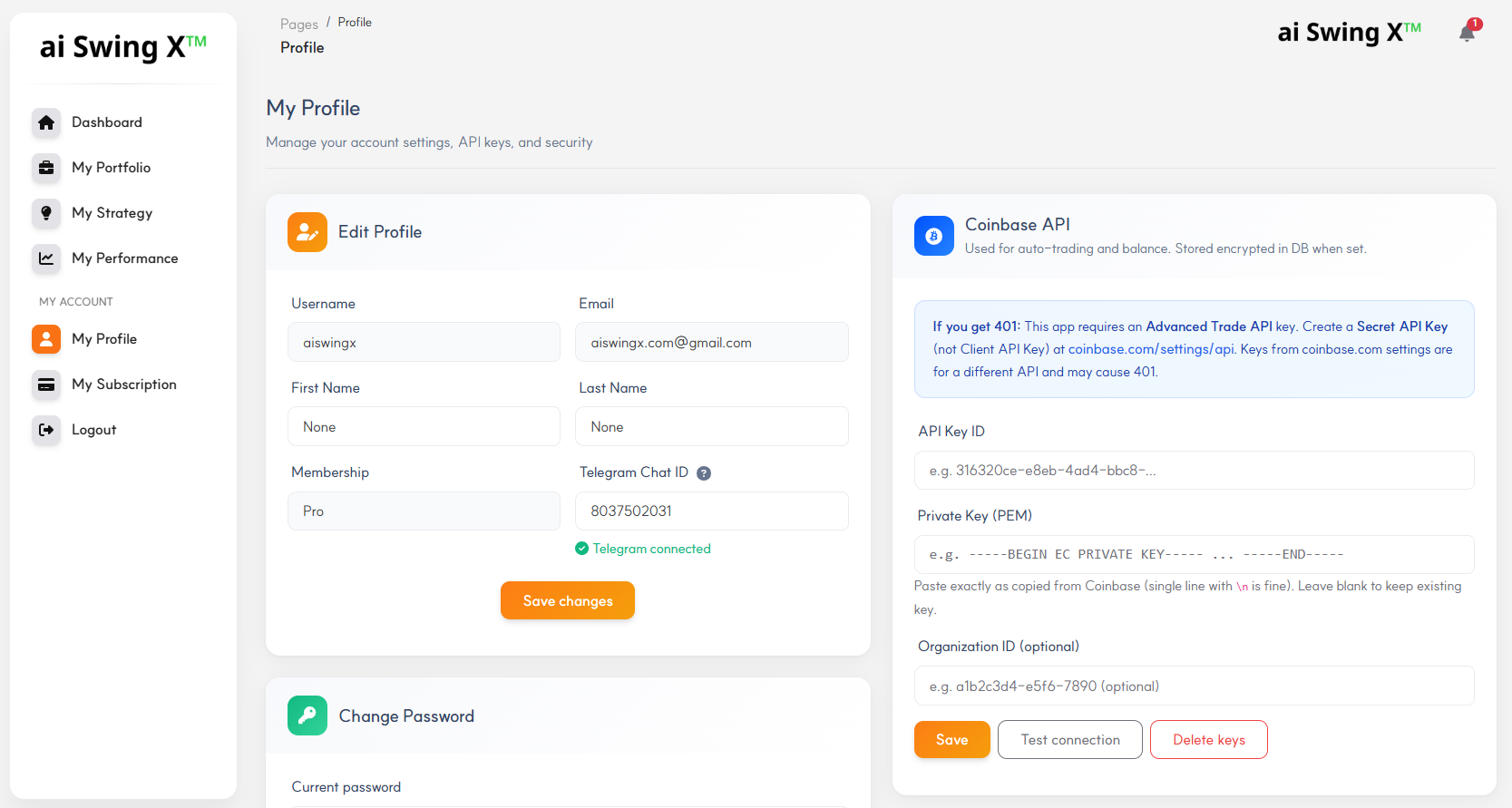Click the My Profile person icon
The height and width of the screenshot is (808, 1512).
[x=46, y=338]
